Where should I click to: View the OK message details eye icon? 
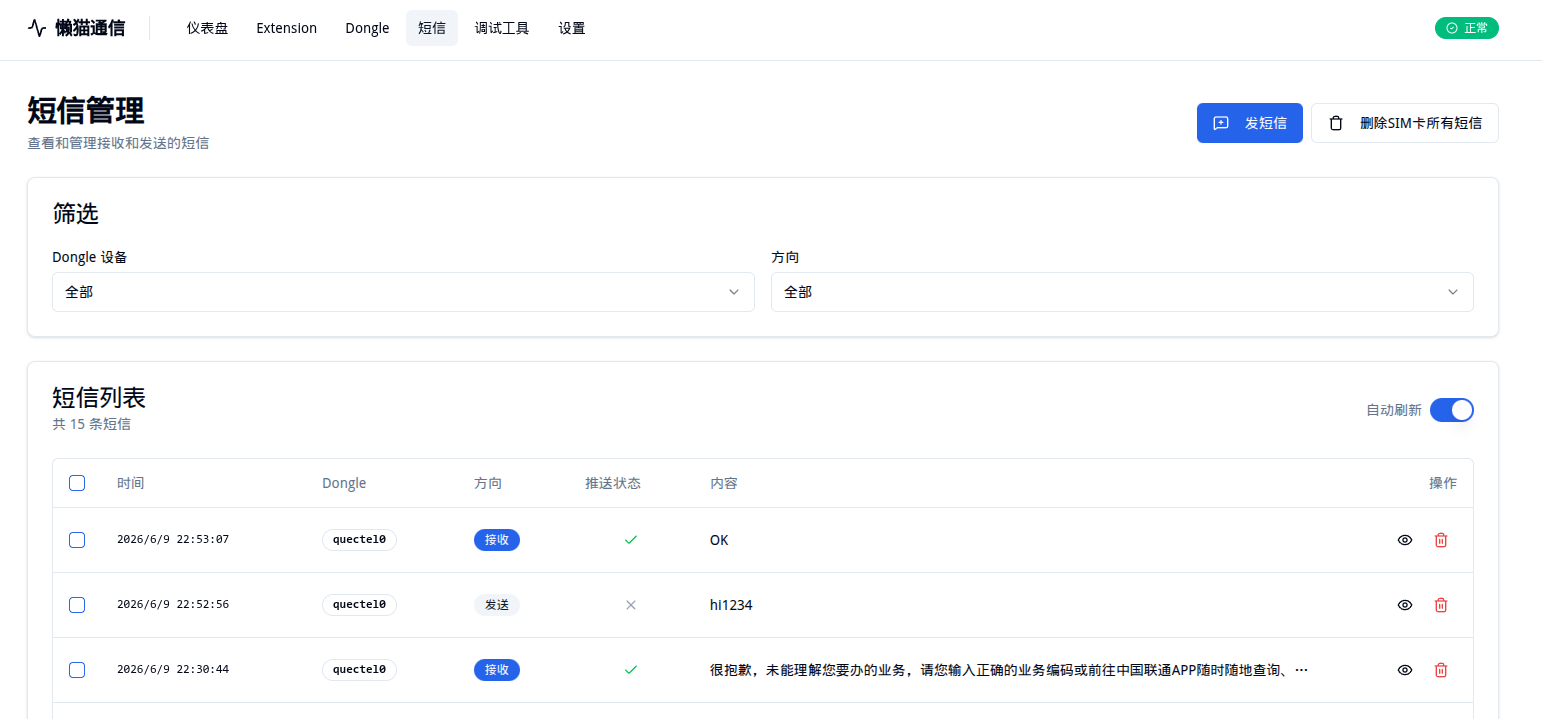[x=1405, y=540]
